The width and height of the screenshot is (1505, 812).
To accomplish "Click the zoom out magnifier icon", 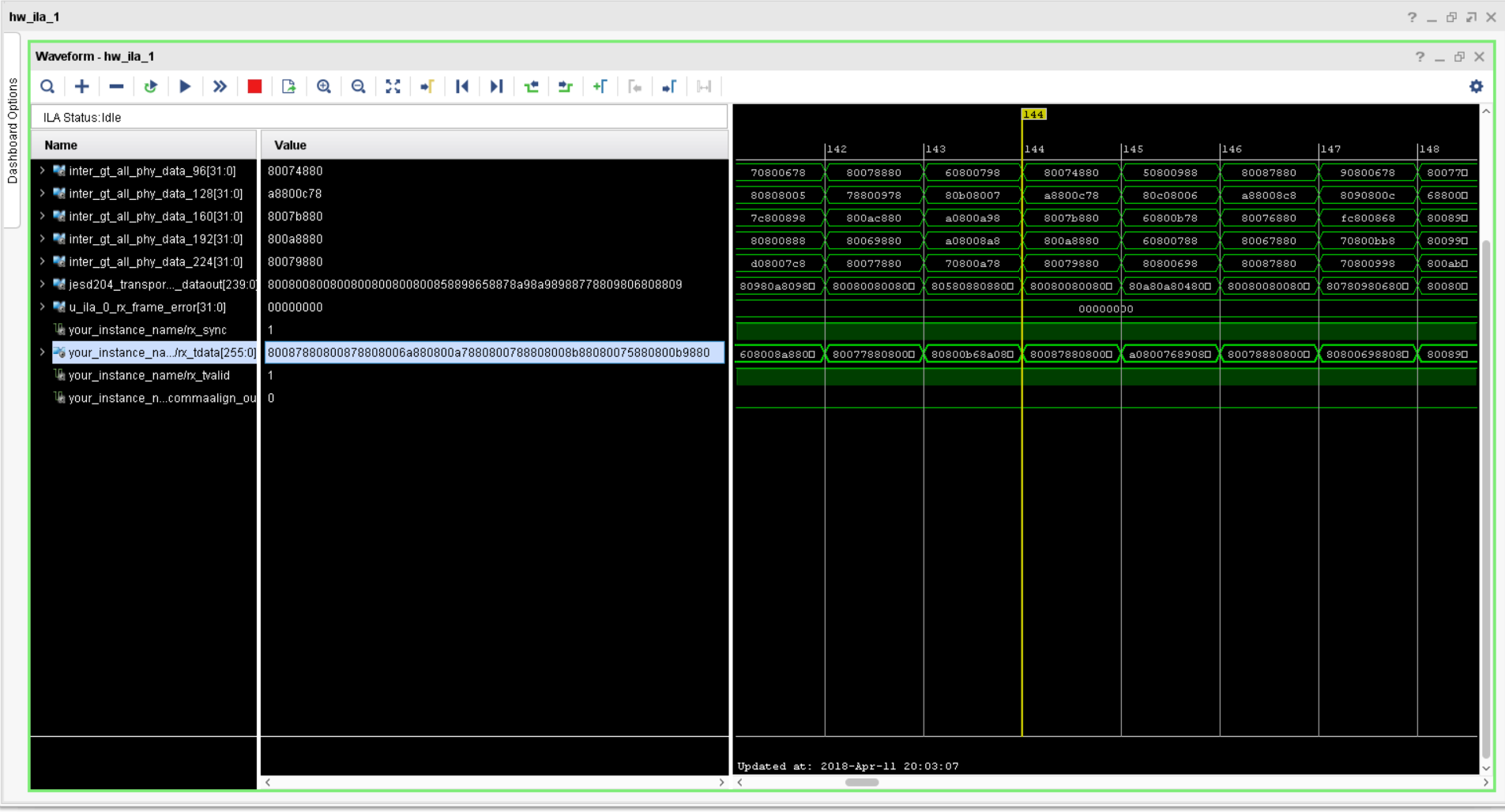I will click(x=358, y=86).
